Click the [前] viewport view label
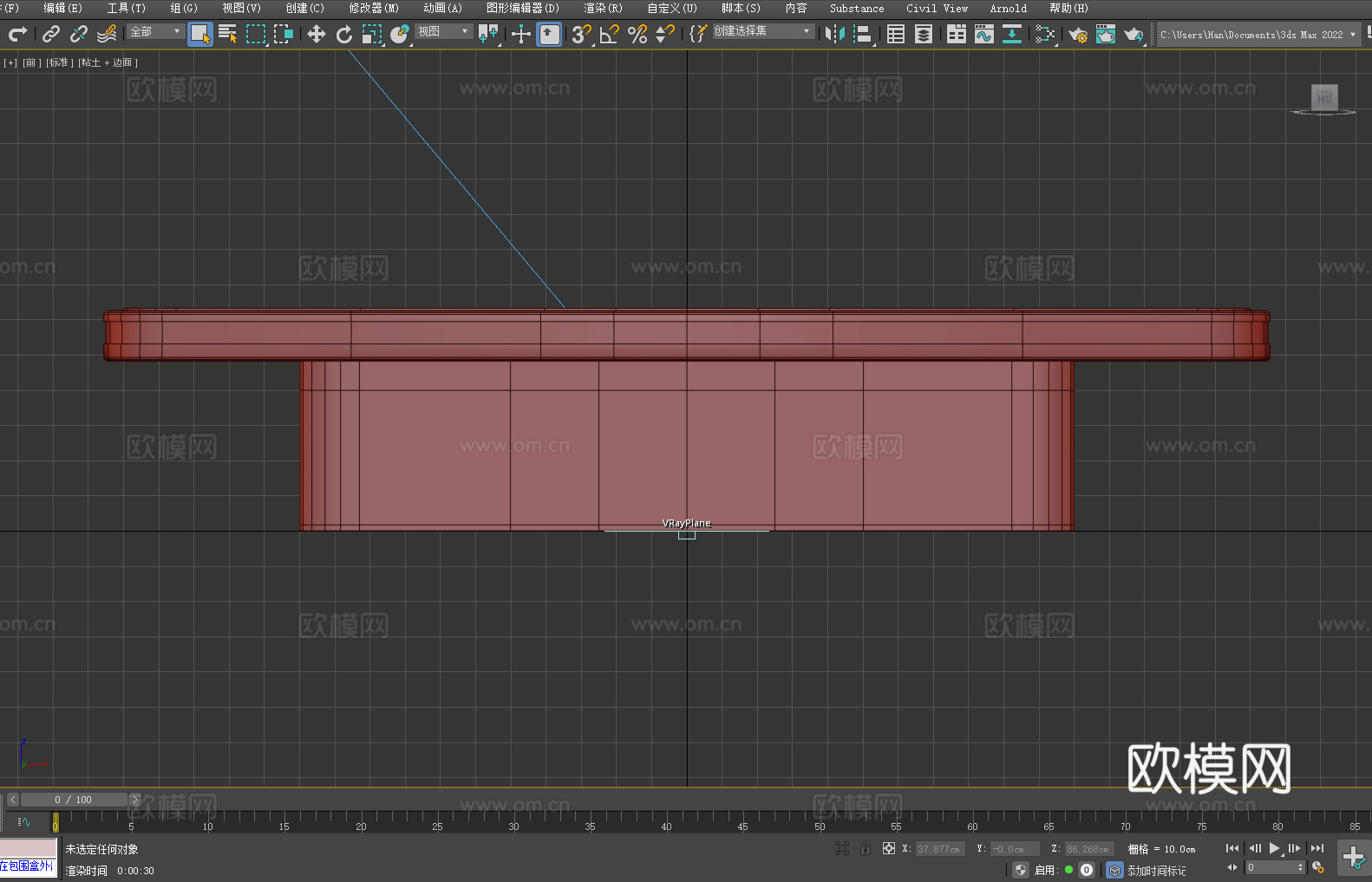Screen dimensions: 1372x882 (31, 62)
